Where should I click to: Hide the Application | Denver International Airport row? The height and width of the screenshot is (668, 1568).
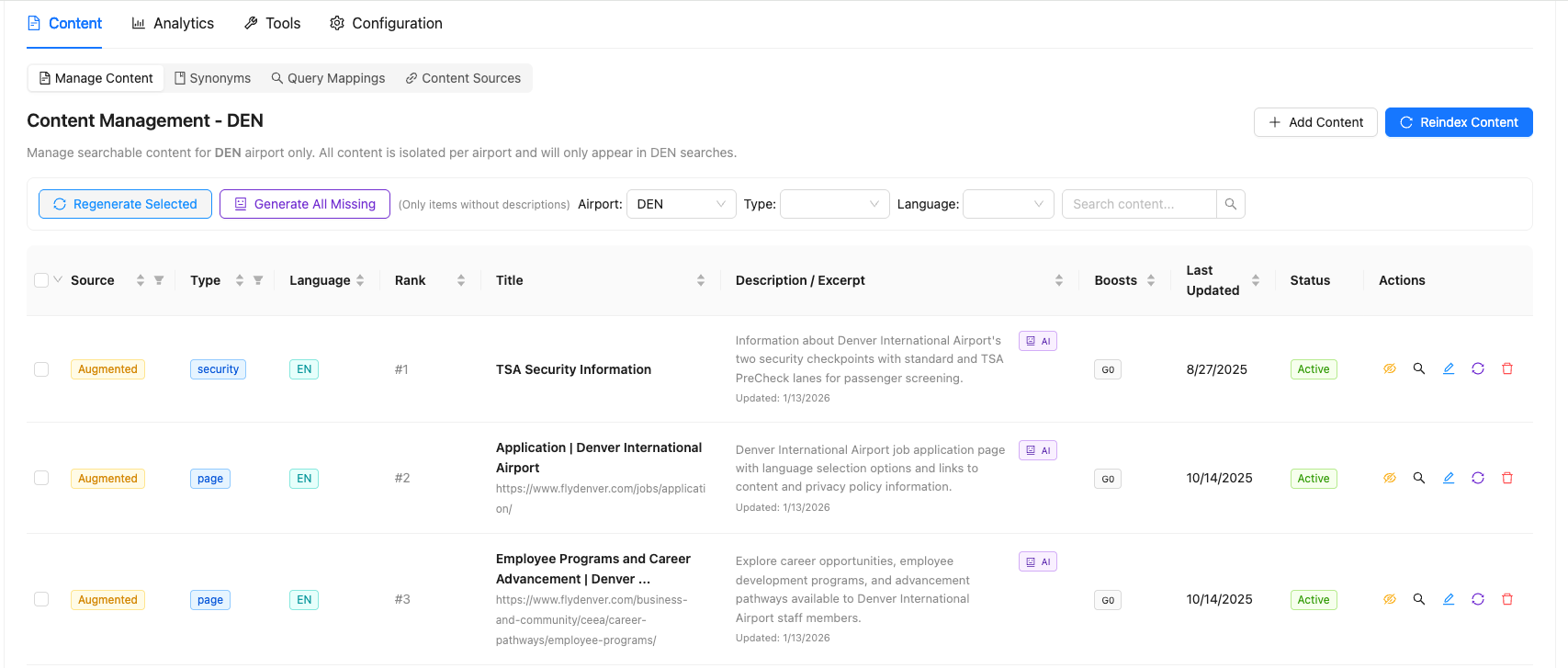point(1389,478)
